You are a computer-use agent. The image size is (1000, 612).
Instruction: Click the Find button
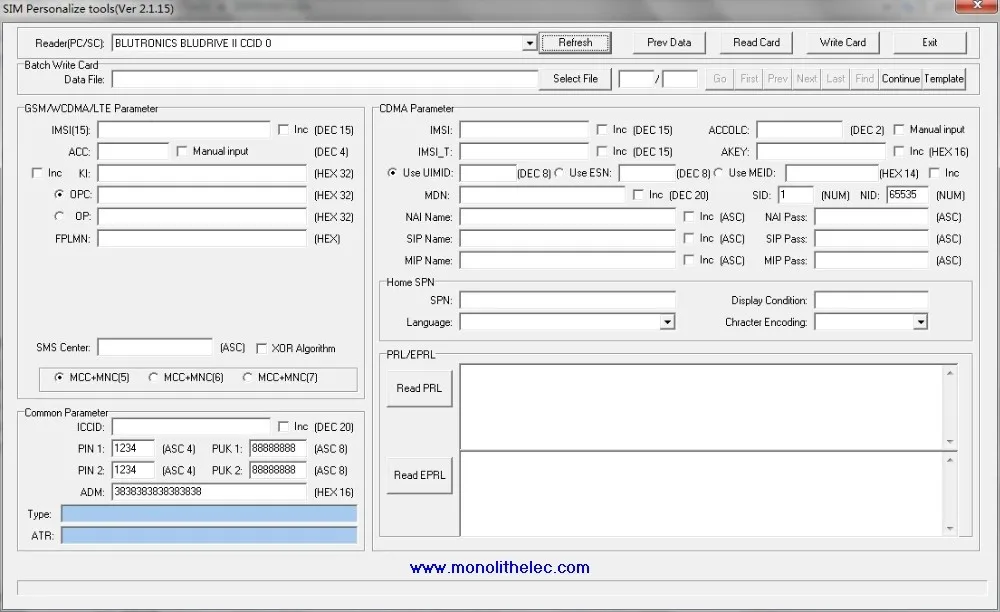tap(864, 78)
